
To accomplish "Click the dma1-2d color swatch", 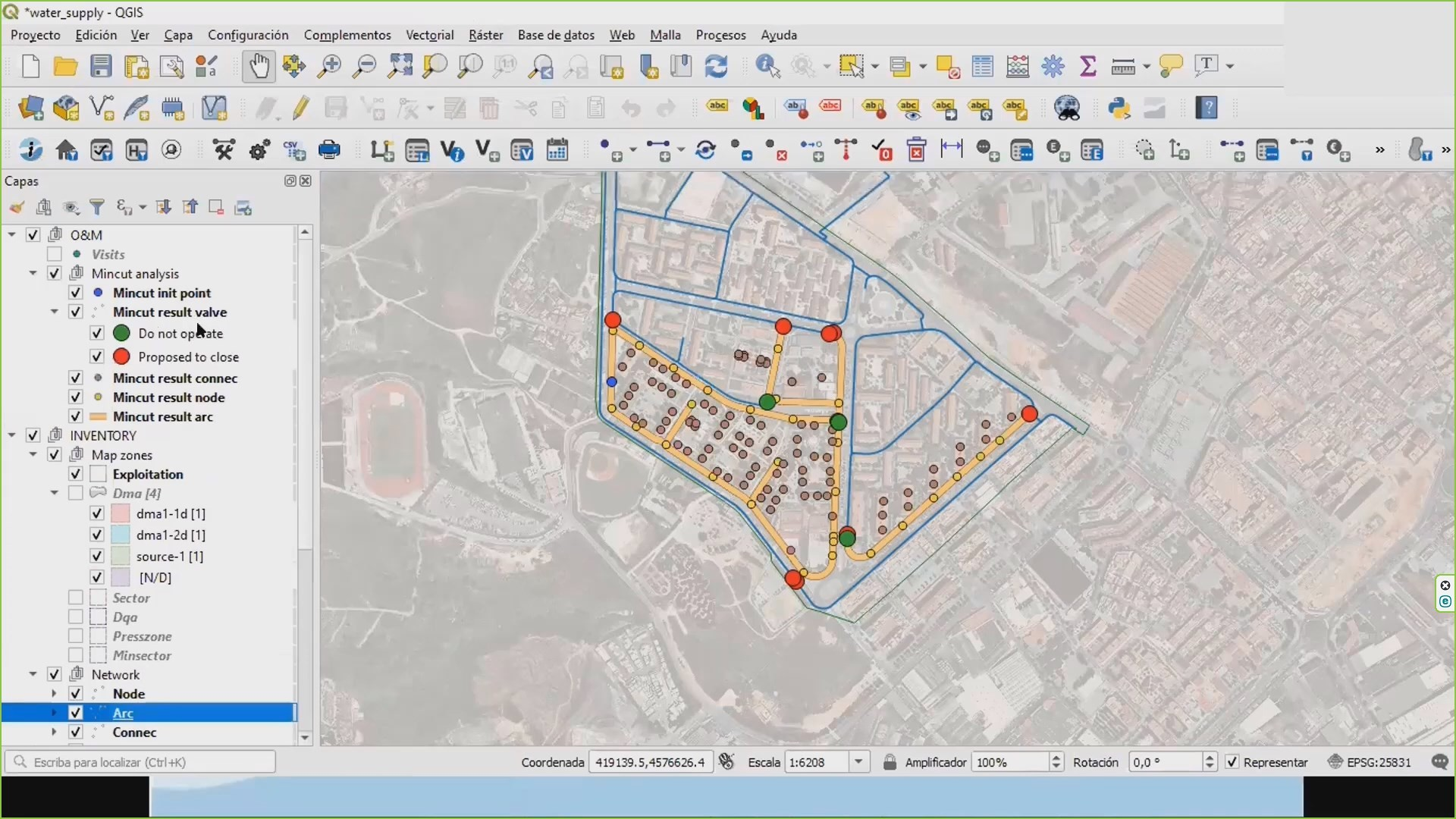I will click(x=121, y=535).
